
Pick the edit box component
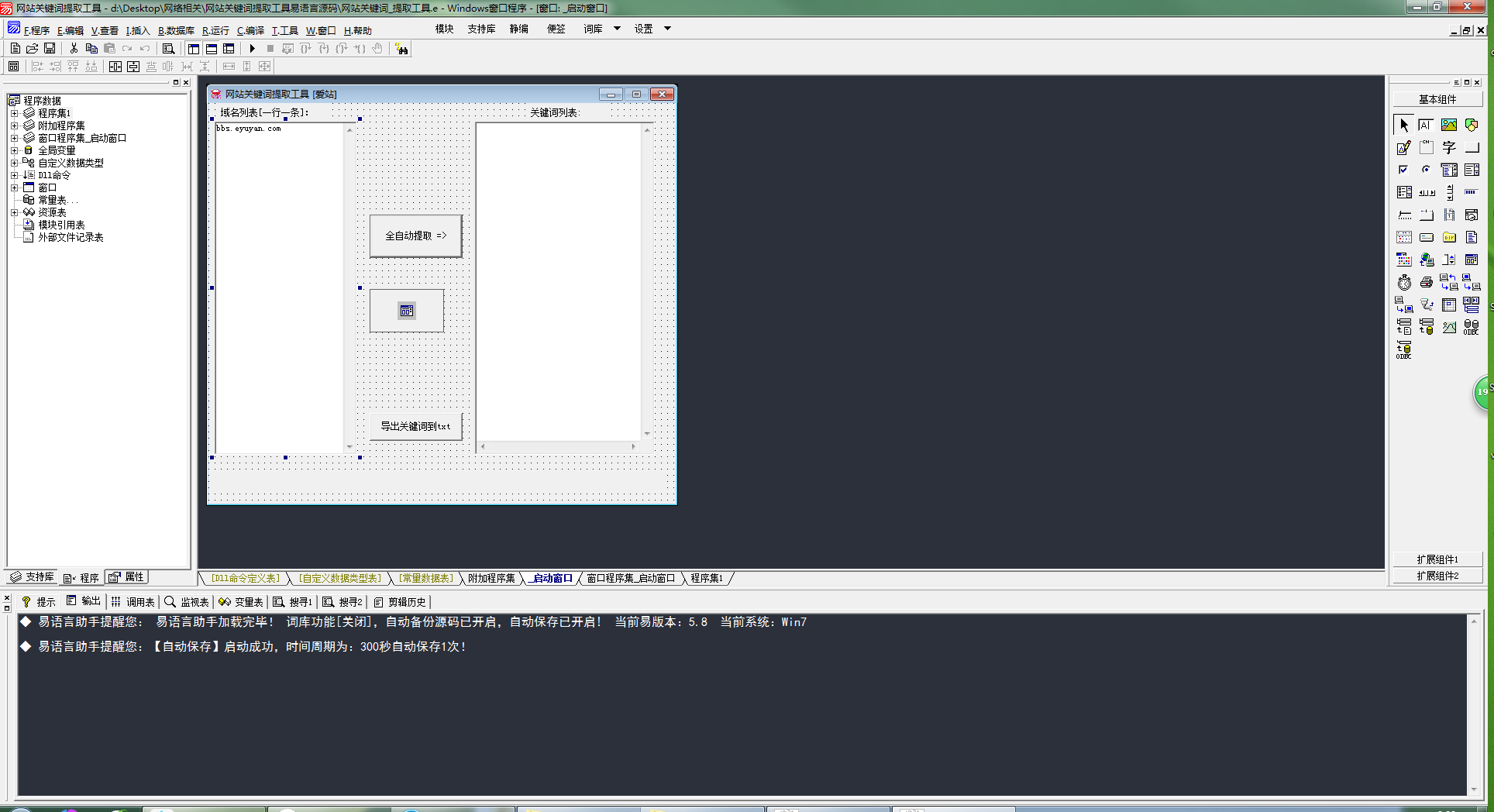(x=1426, y=125)
